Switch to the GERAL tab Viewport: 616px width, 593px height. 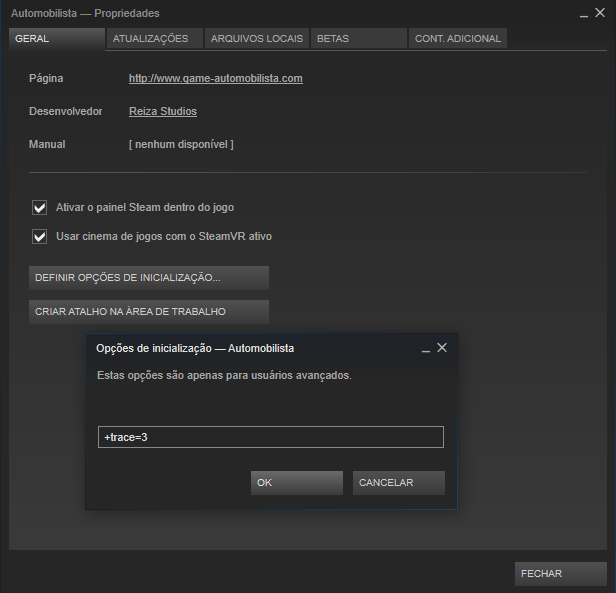point(57,39)
